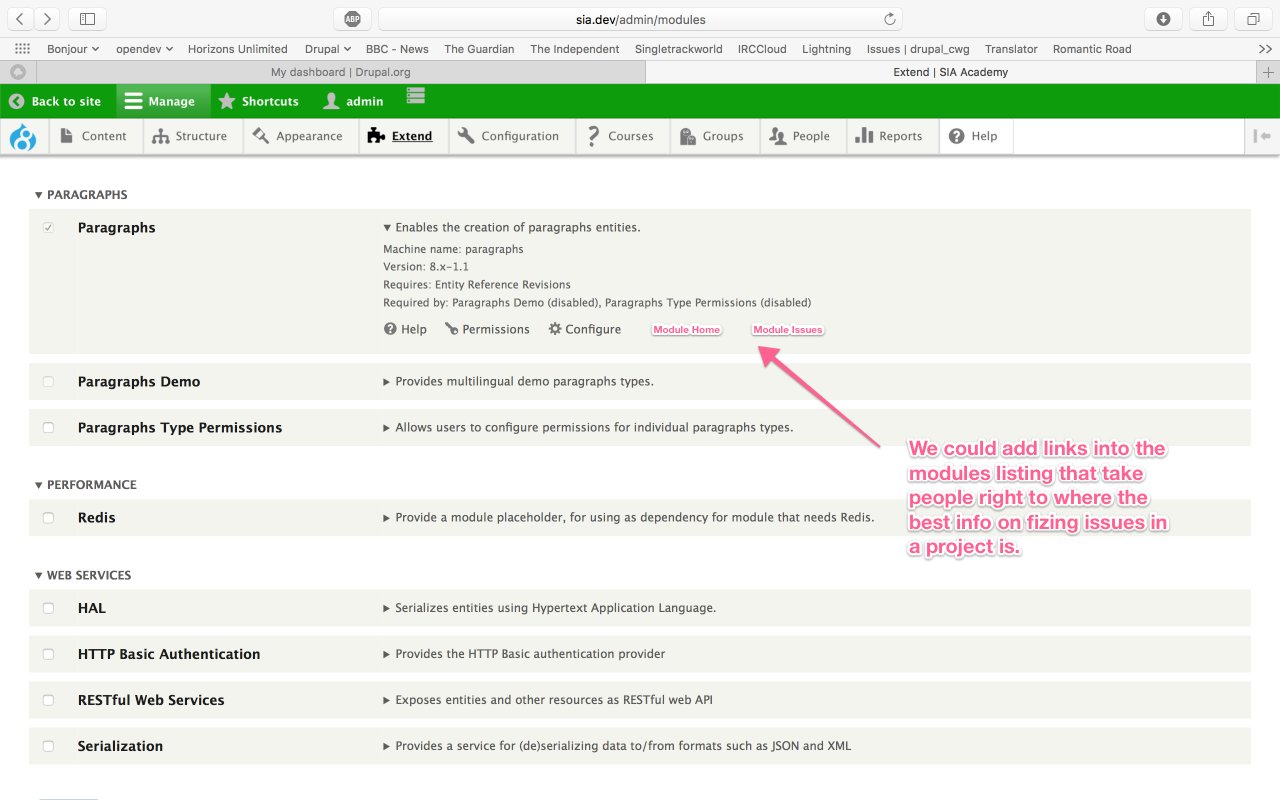Viewport: 1280px width, 800px height.
Task: Open the Favorites grid icon
Action: coord(22,48)
